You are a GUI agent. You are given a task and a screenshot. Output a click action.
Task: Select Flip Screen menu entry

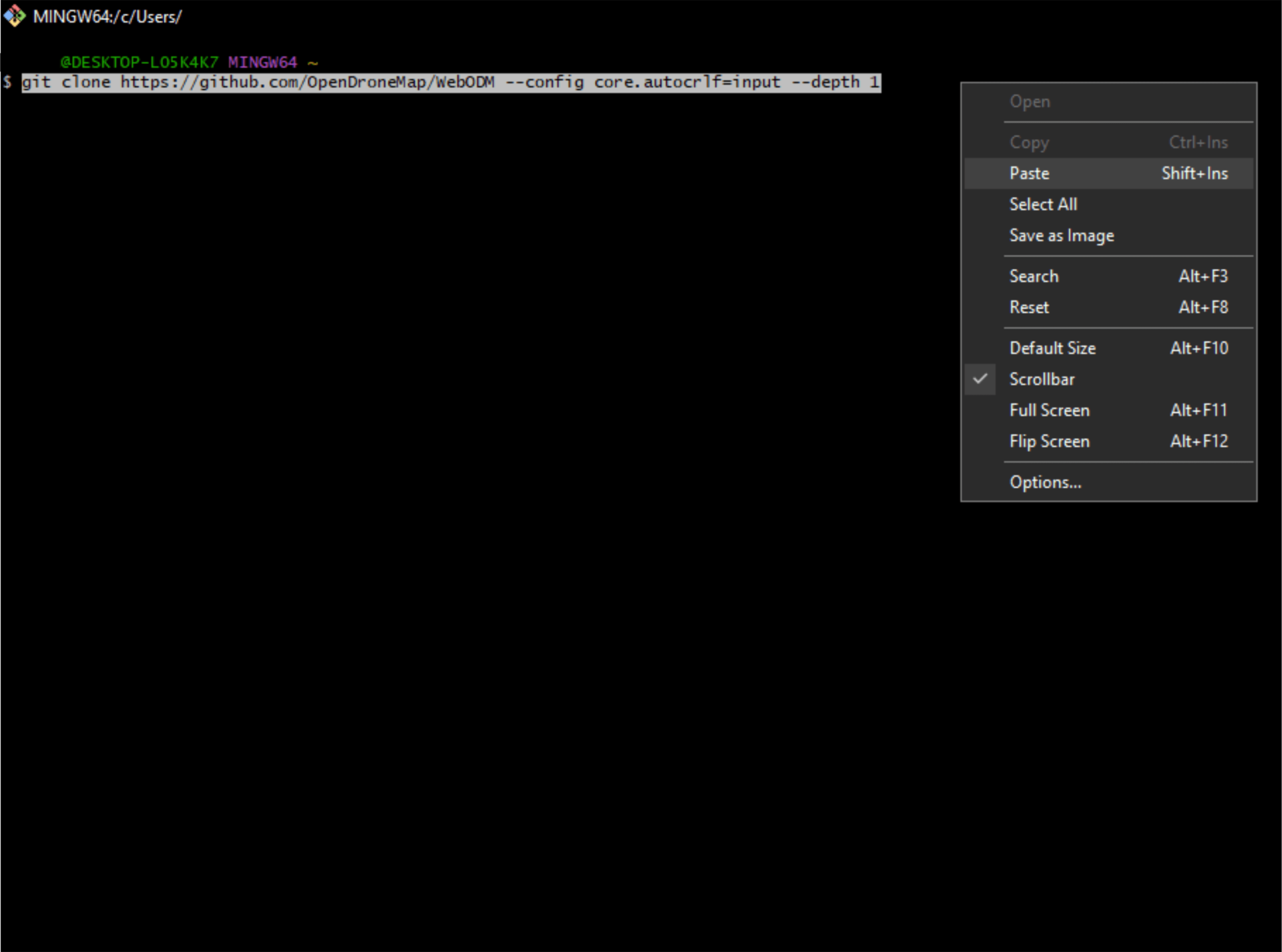tap(1049, 441)
